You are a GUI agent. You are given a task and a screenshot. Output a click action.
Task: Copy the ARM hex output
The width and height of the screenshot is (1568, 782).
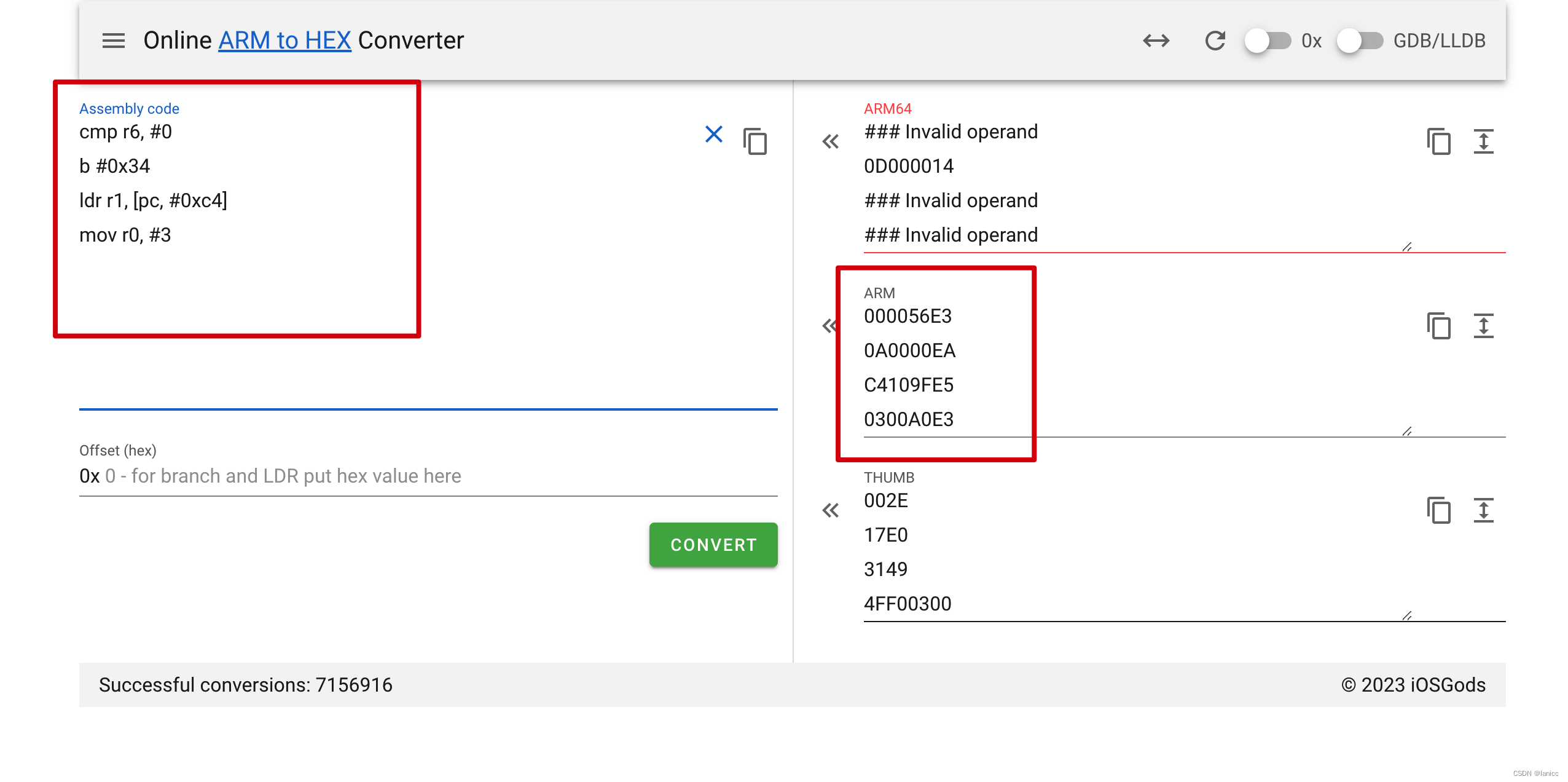[x=1438, y=326]
